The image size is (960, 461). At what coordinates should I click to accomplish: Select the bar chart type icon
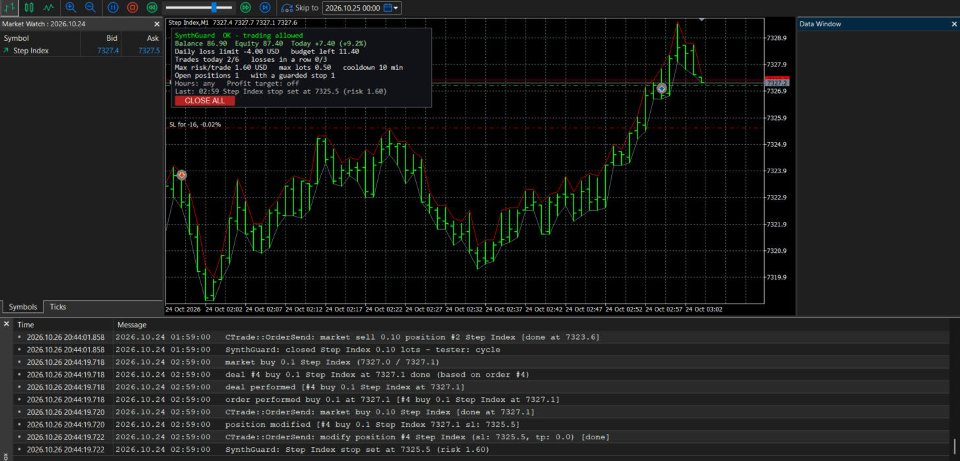[x=9, y=7]
